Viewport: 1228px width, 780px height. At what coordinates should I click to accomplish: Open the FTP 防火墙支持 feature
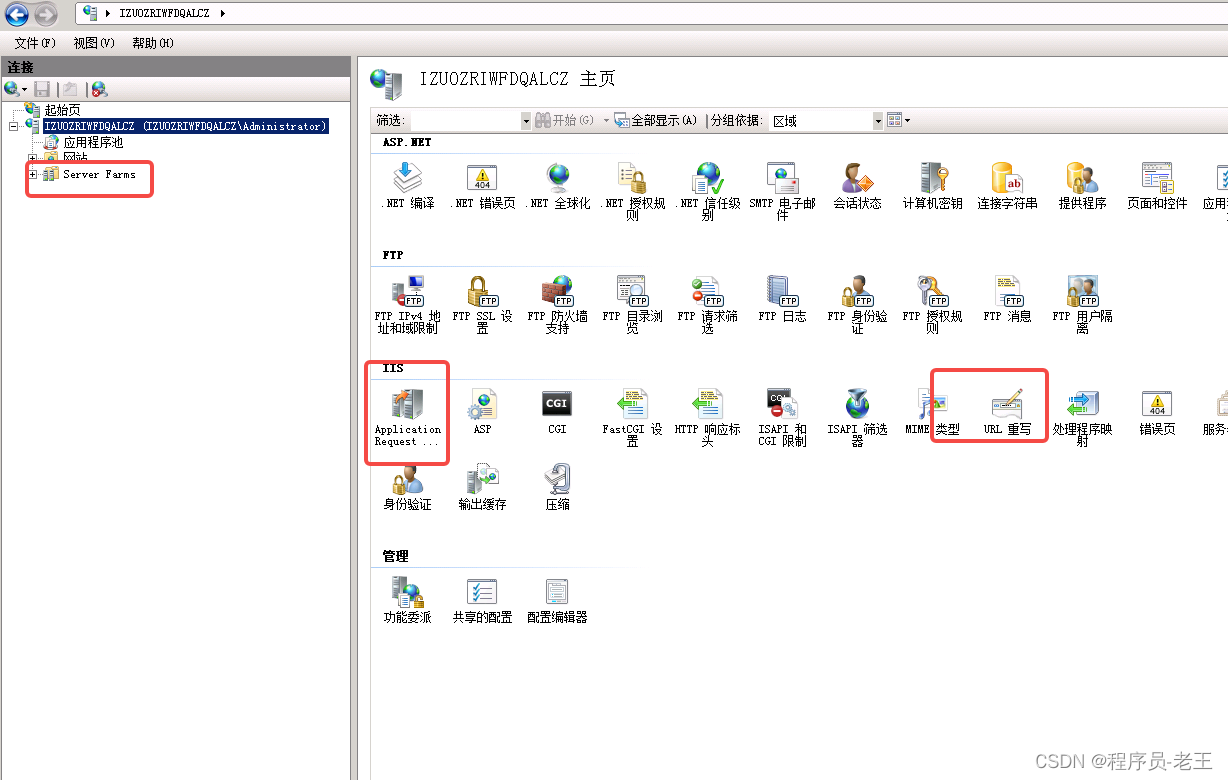[557, 304]
